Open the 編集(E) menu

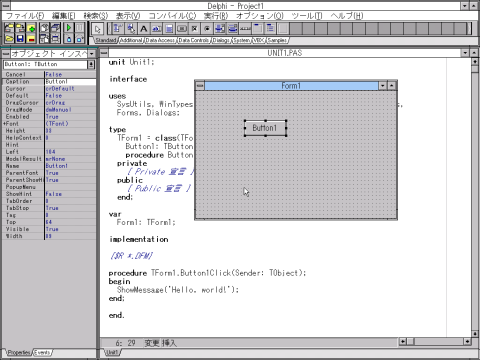click(63, 16)
